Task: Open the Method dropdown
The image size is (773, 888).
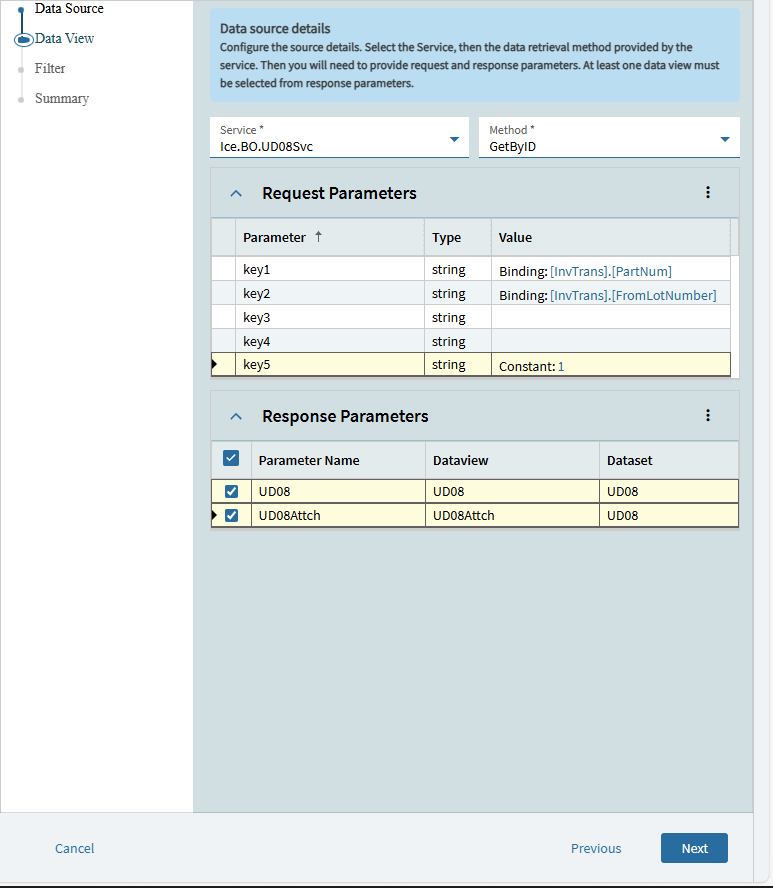Action: point(725,139)
